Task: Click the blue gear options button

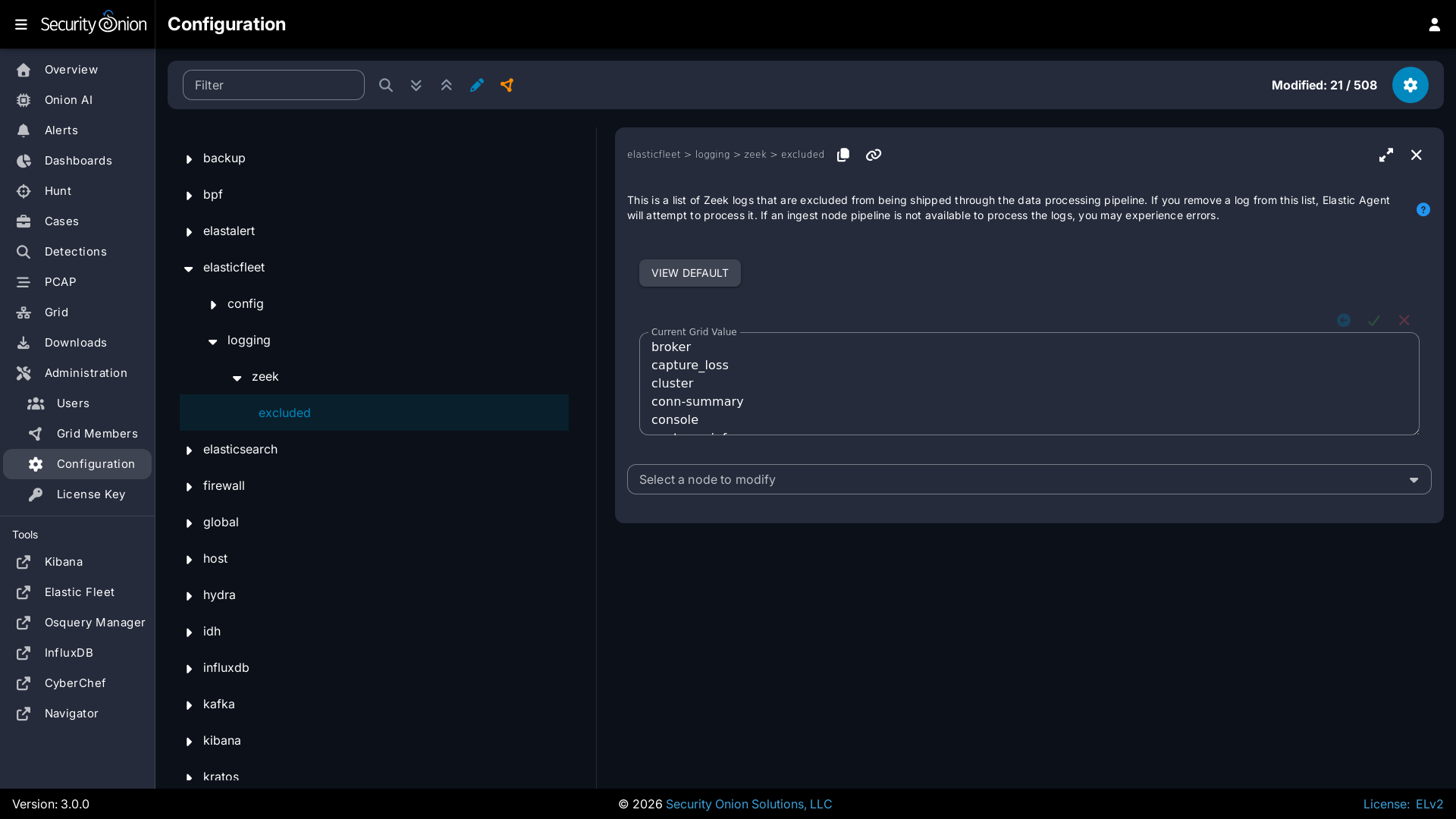Action: 1410,85
